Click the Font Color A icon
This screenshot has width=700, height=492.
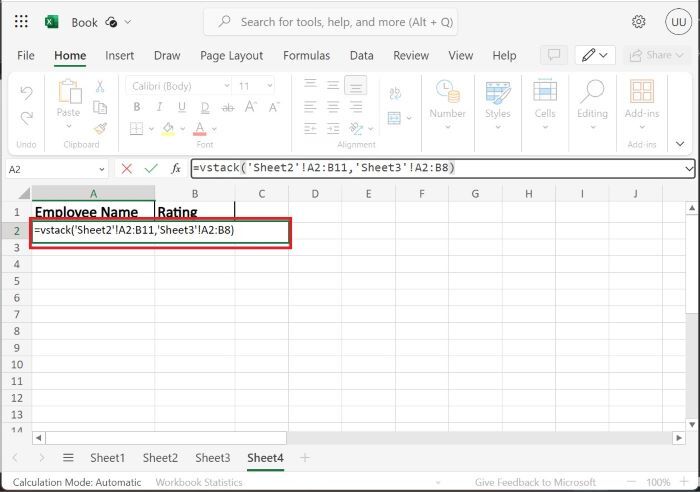[x=200, y=129]
